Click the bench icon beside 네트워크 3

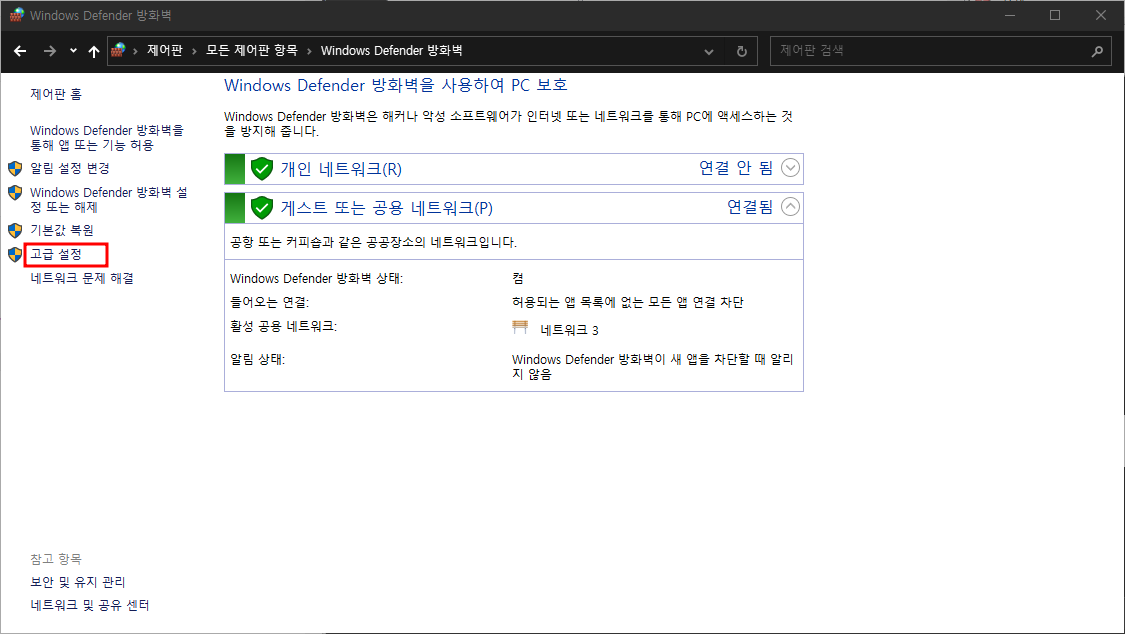[520, 328]
